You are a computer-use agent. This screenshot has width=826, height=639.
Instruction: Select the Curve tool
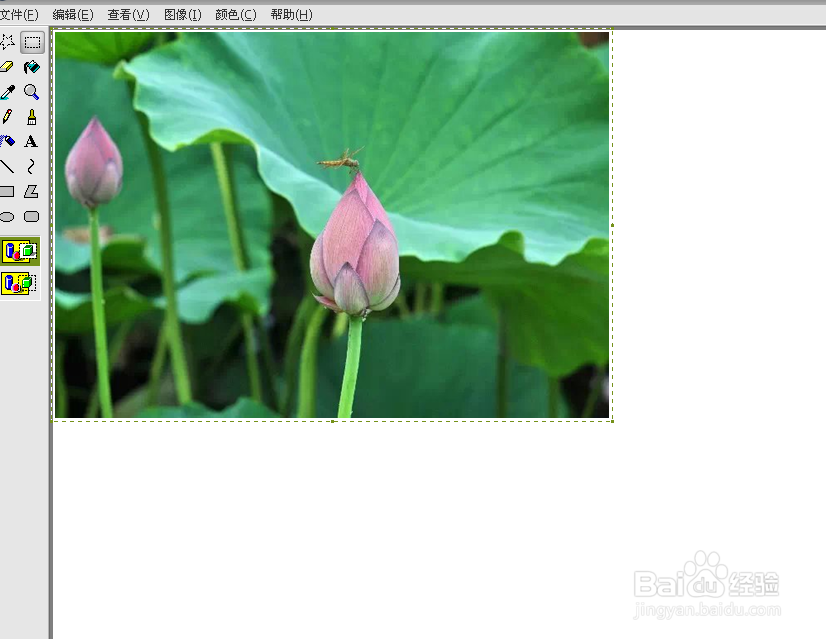click(31, 166)
